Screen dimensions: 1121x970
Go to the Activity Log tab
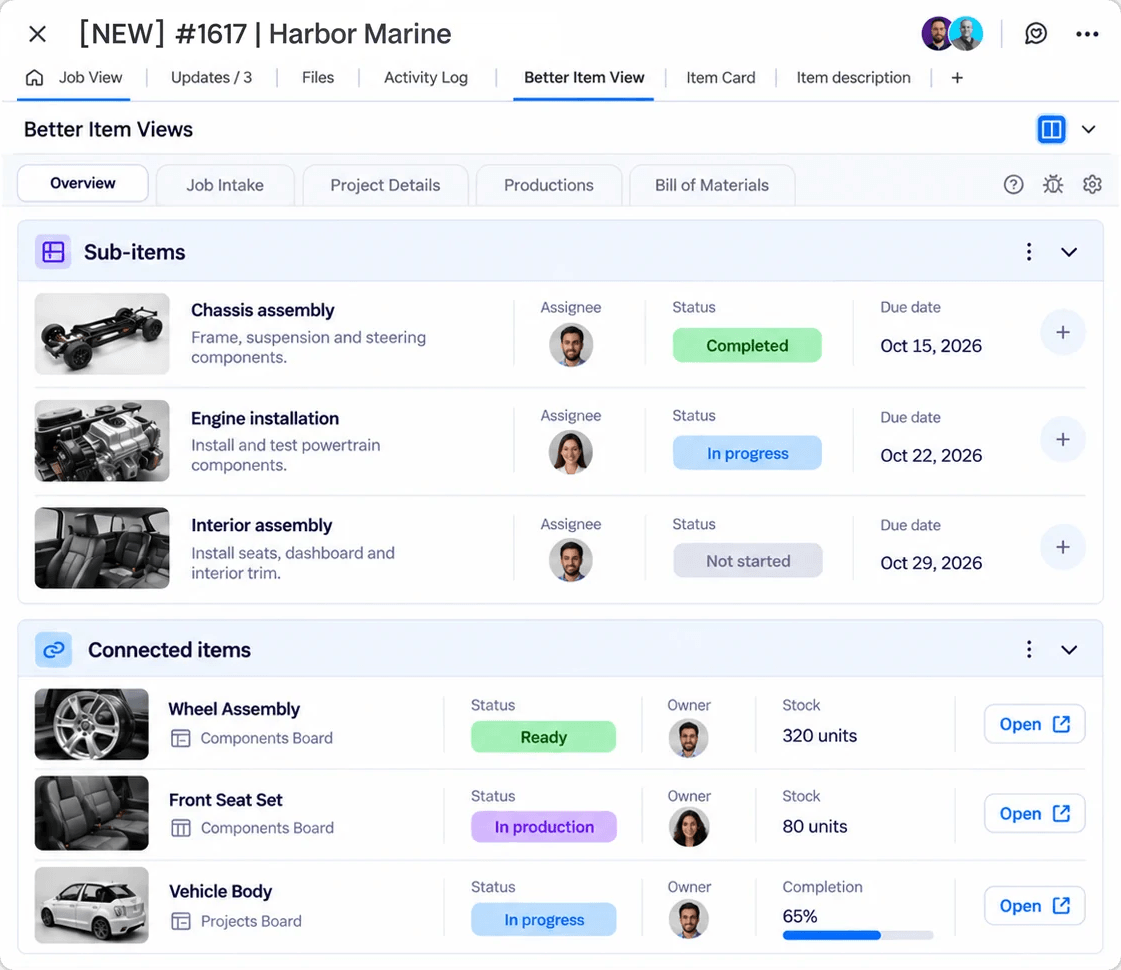pos(425,77)
